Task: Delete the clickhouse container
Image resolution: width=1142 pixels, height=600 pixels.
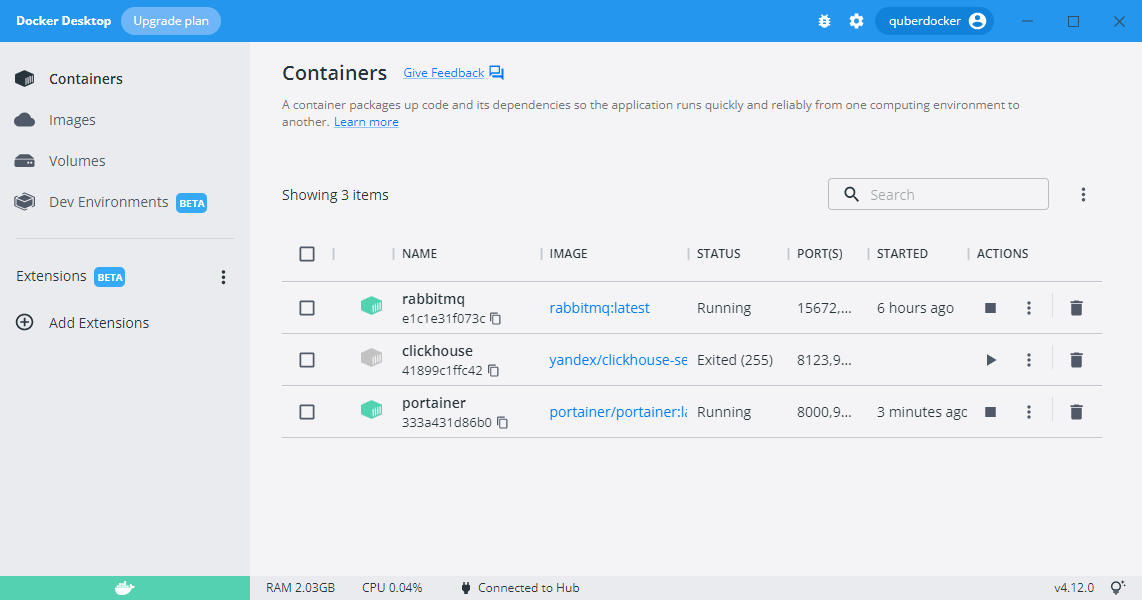Action: coord(1076,360)
